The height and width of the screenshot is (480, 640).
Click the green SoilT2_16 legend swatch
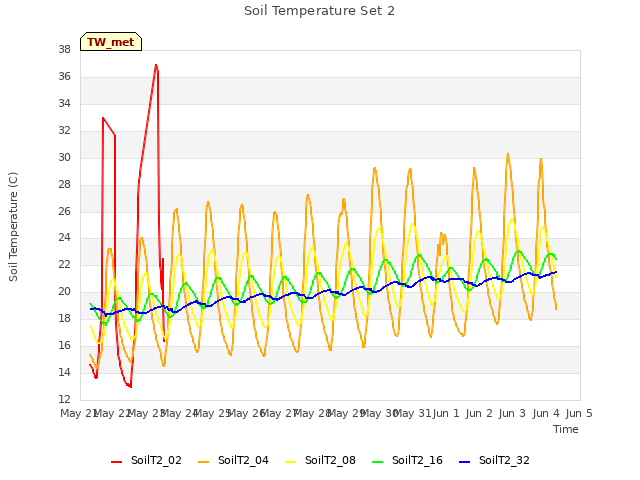pos(378,462)
